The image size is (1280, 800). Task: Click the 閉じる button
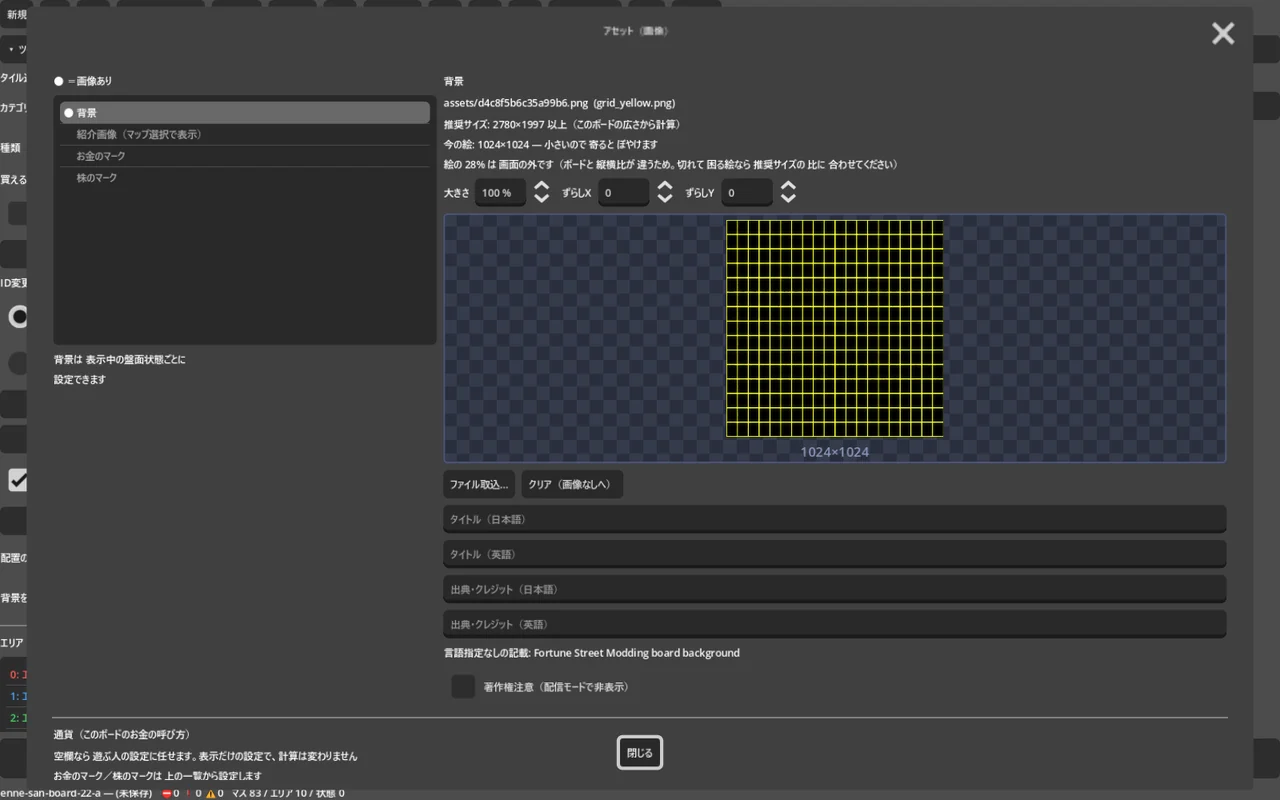coord(640,753)
